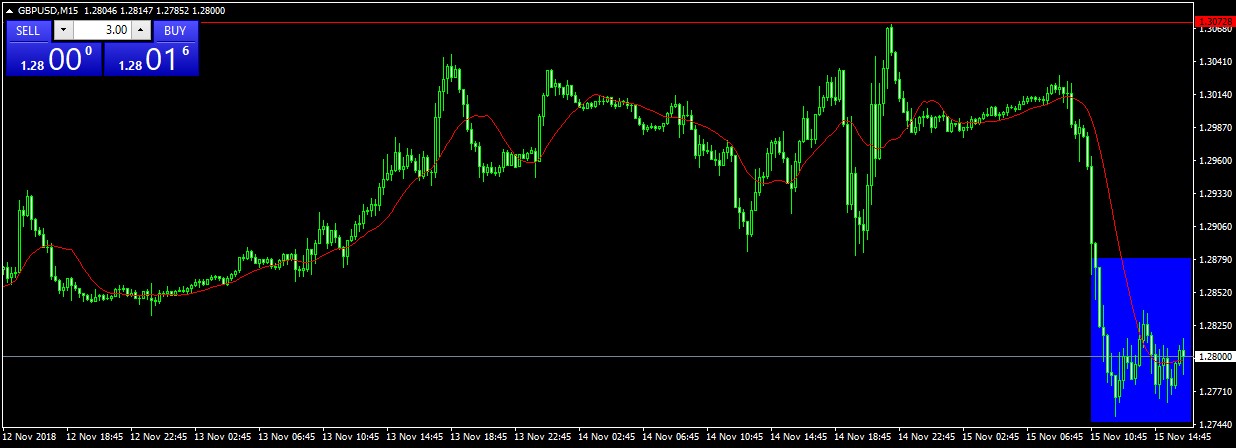This screenshot has width=1236, height=448.
Task: Click the 14 Nov 10:45 time axis label
Action: 737,437
